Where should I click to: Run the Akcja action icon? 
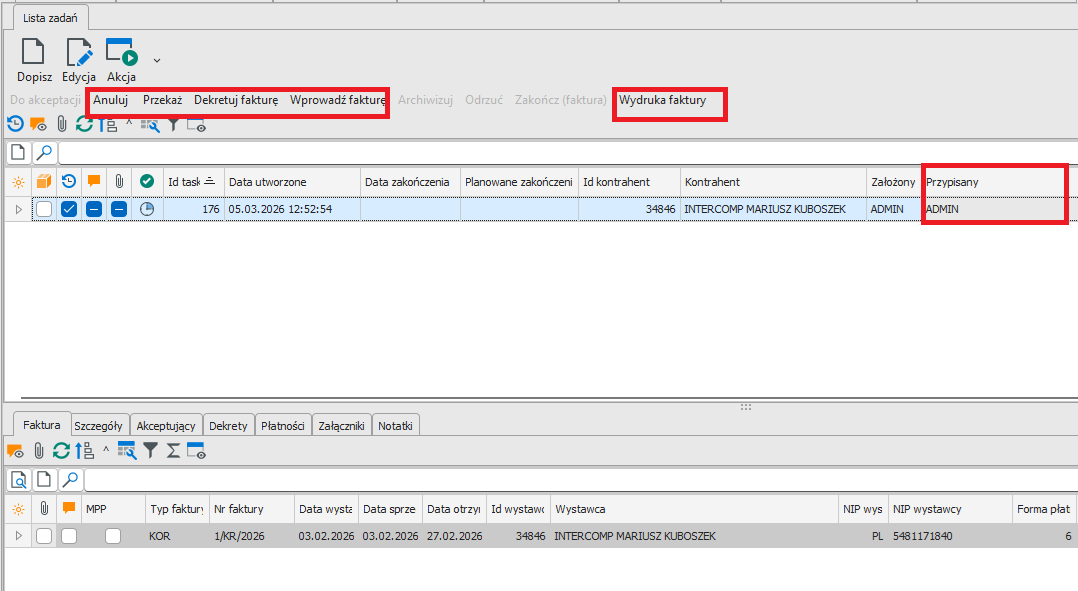[x=121, y=54]
